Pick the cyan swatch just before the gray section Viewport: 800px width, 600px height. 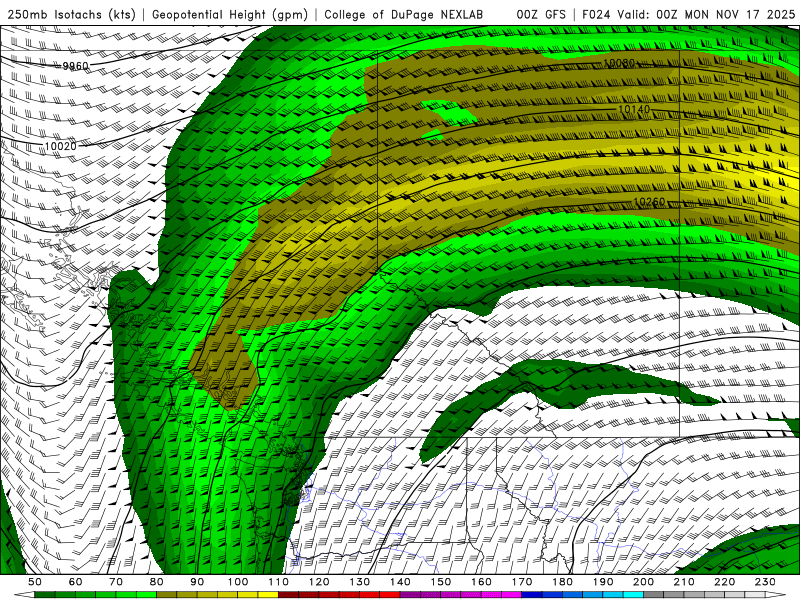click(x=633, y=594)
